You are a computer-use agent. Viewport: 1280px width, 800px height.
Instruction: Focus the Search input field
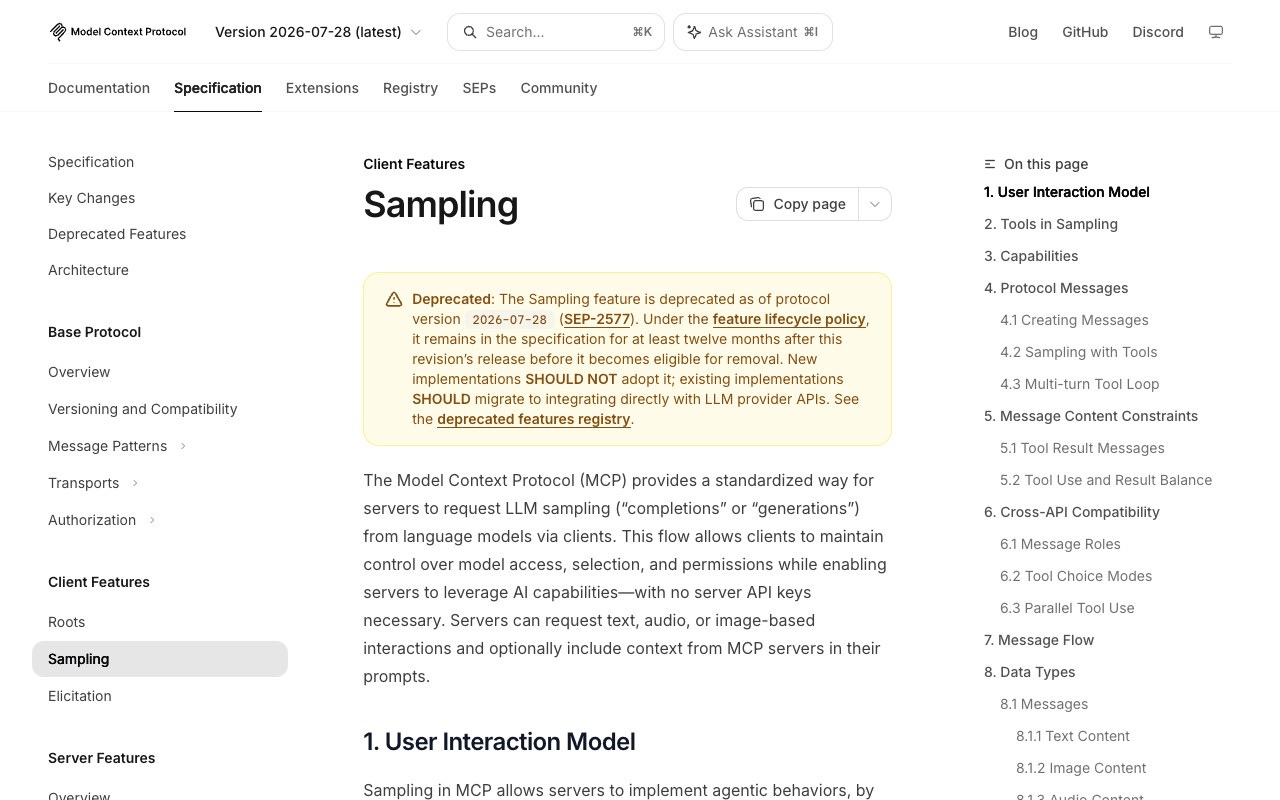[x=556, y=32]
